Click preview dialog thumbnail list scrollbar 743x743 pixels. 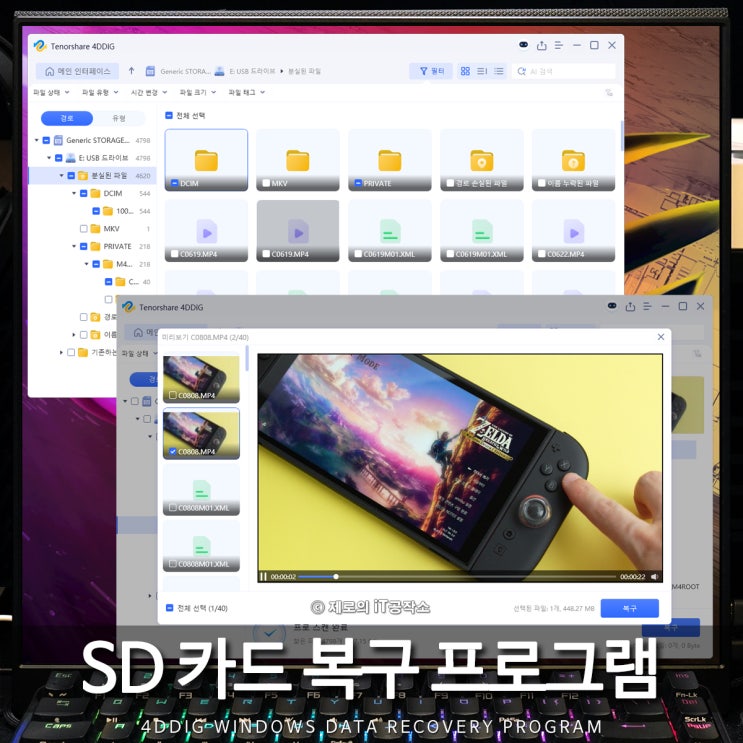[247, 359]
